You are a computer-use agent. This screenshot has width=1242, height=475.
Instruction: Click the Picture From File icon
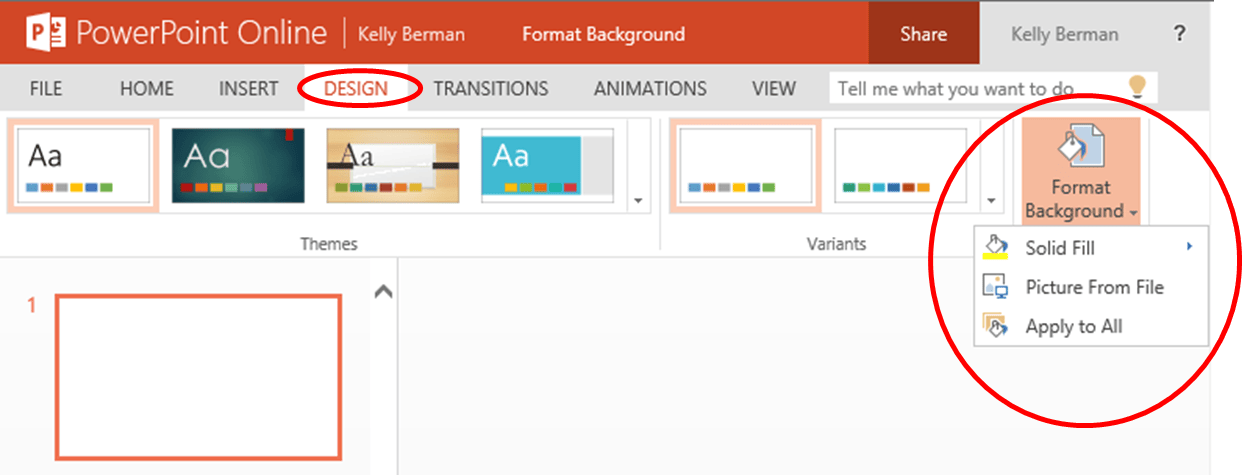click(996, 287)
